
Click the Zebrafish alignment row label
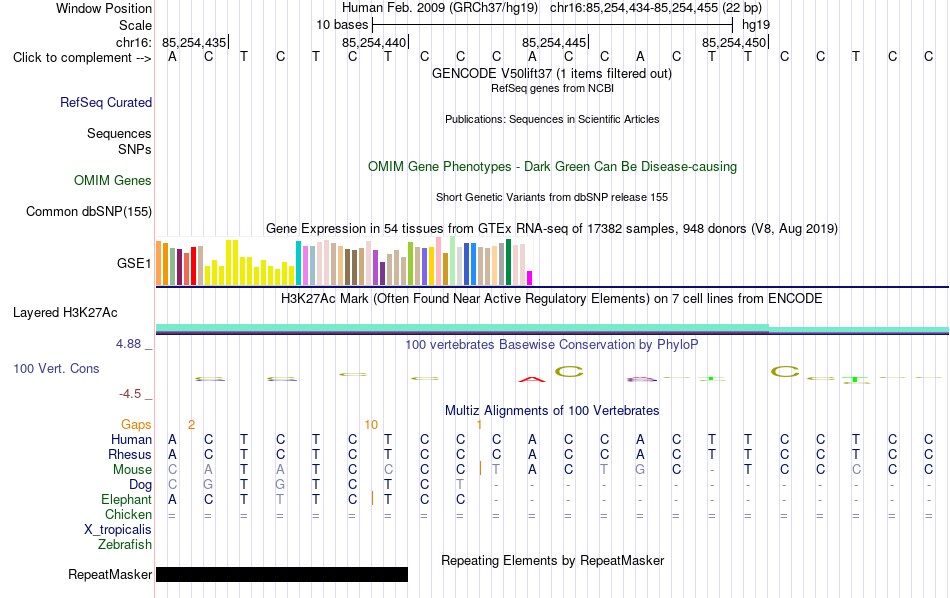125,544
